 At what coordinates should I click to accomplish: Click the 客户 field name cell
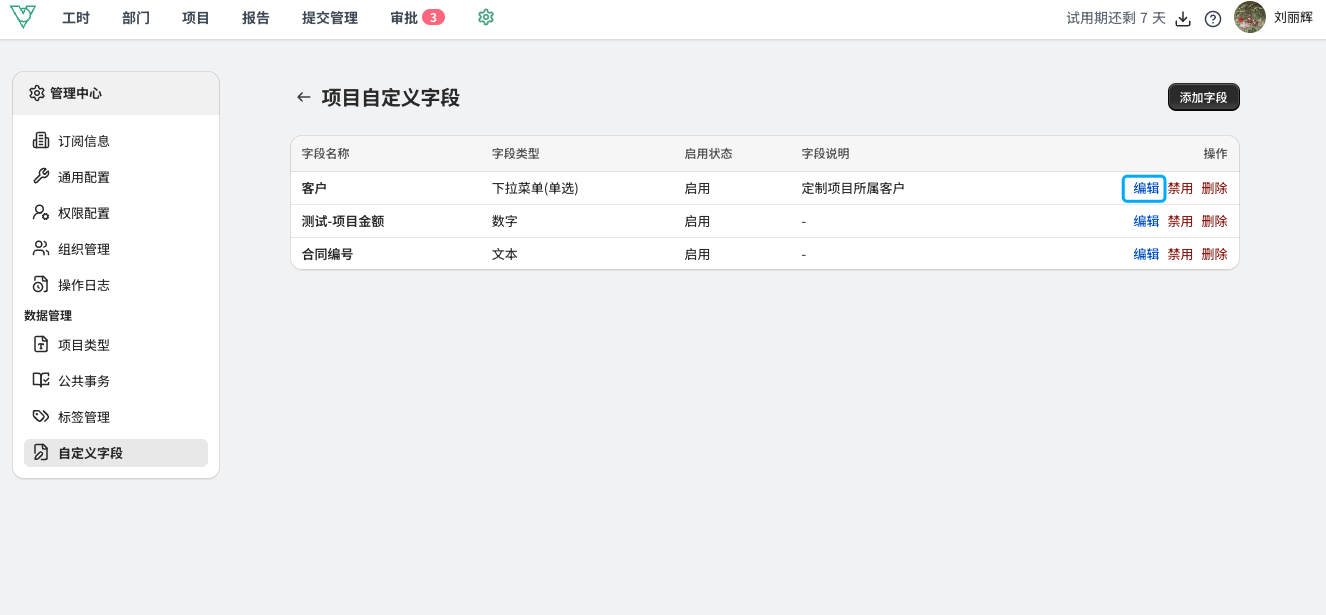point(314,188)
